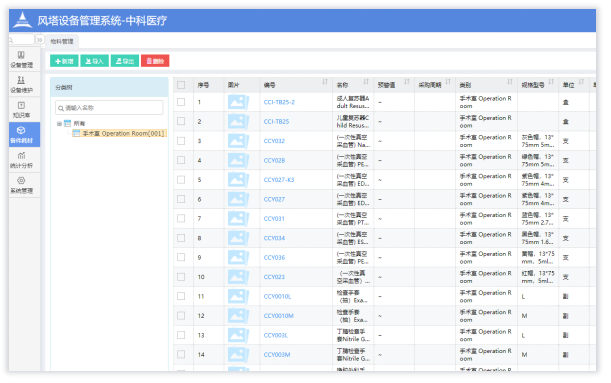This screenshot has width=611, height=383.
Task: Click sort icon on 类别 column
Action: (x=510, y=82)
